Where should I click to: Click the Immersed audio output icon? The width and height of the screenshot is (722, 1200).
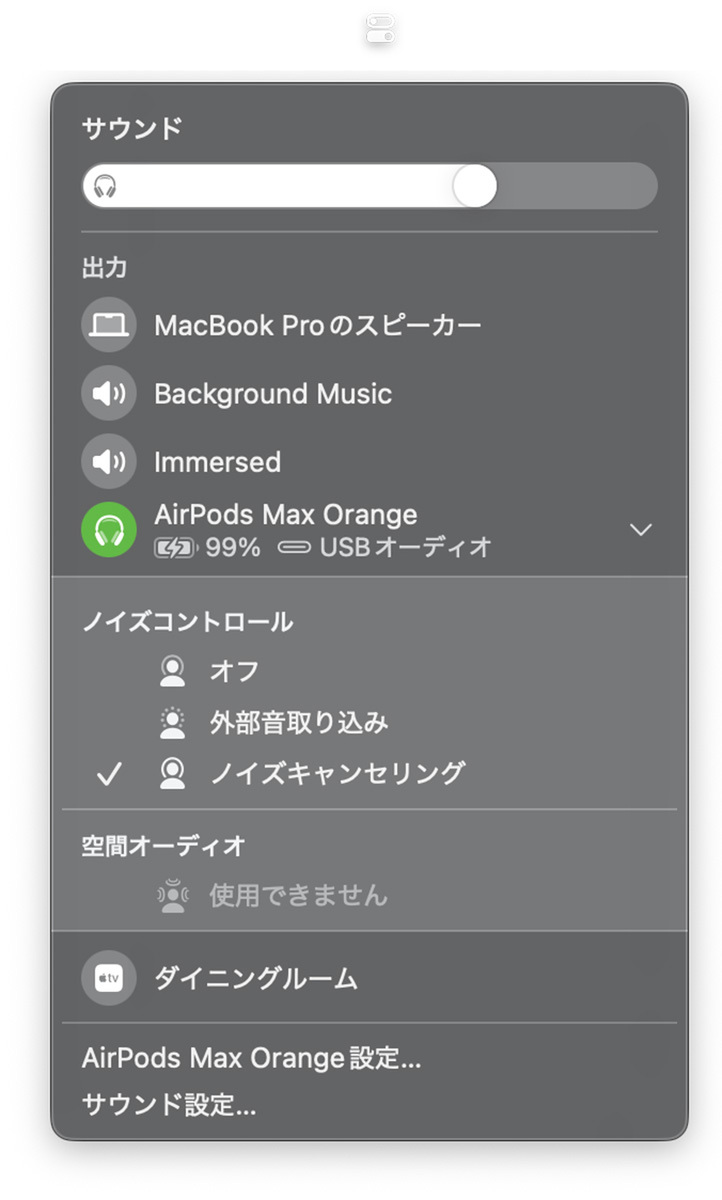click(108, 462)
